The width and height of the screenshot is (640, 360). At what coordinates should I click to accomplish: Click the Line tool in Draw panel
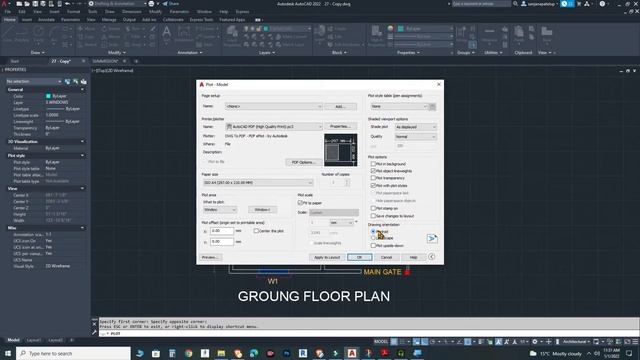coord(7,33)
